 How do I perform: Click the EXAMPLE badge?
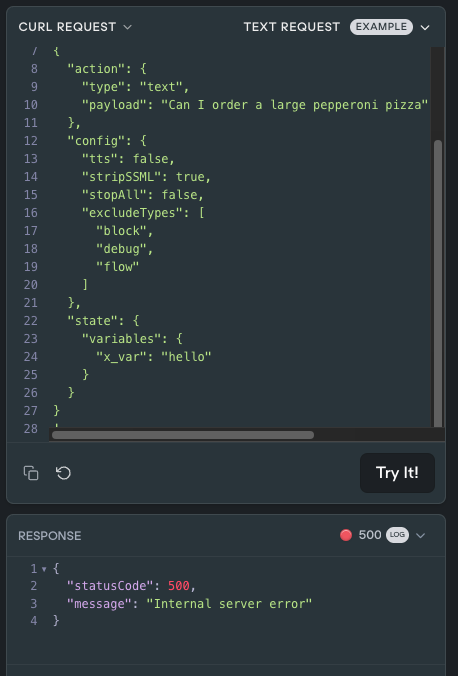pos(381,27)
